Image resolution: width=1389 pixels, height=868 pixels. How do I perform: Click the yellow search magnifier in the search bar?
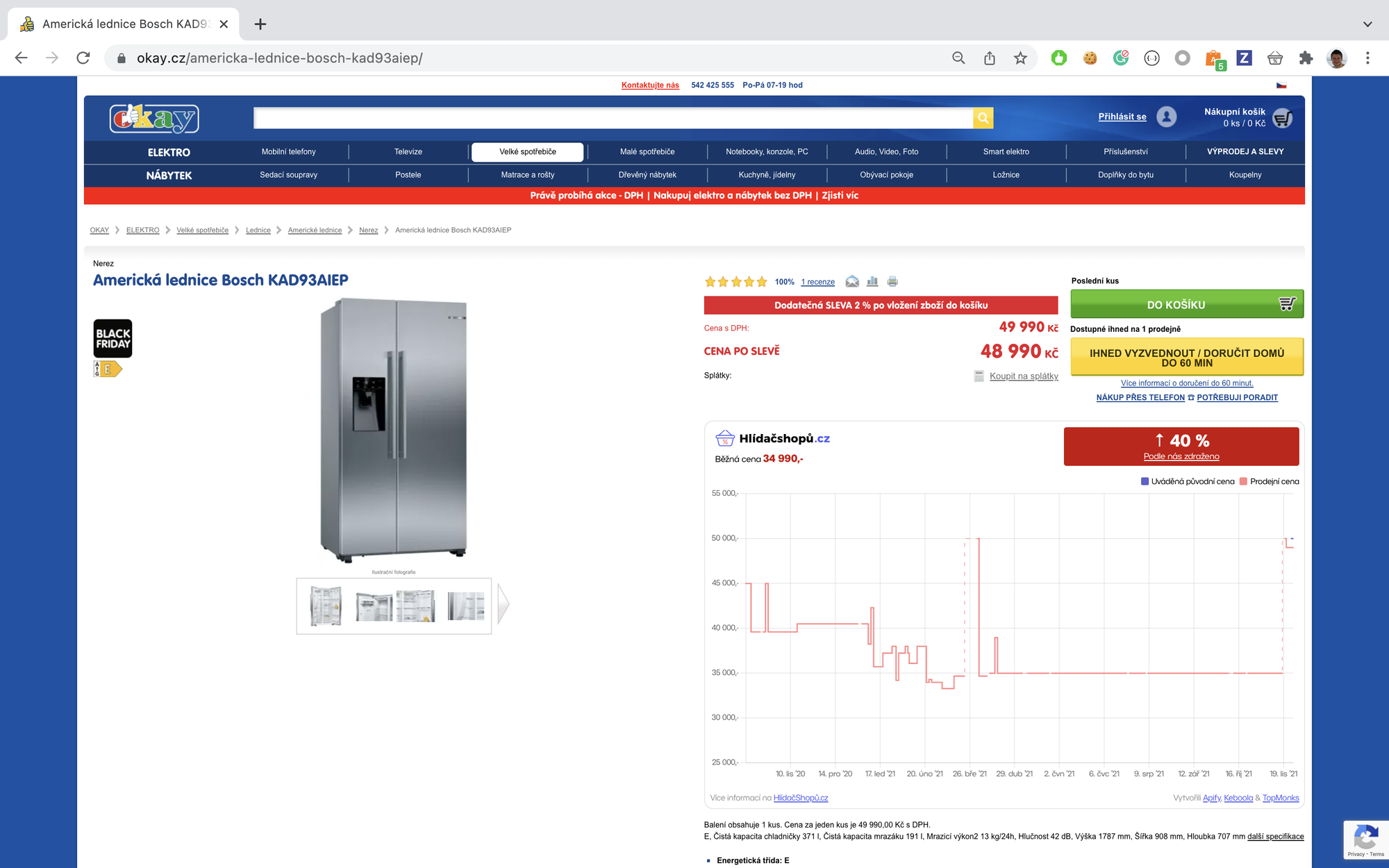click(x=983, y=117)
